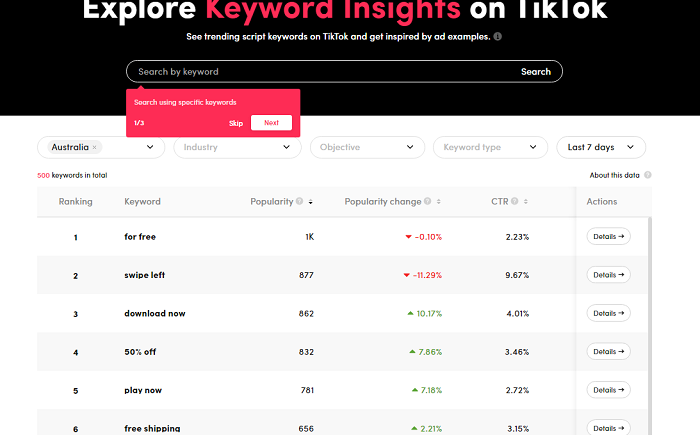Click the 4.01% CTR value
This screenshot has height=435, width=700.
coord(517,314)
